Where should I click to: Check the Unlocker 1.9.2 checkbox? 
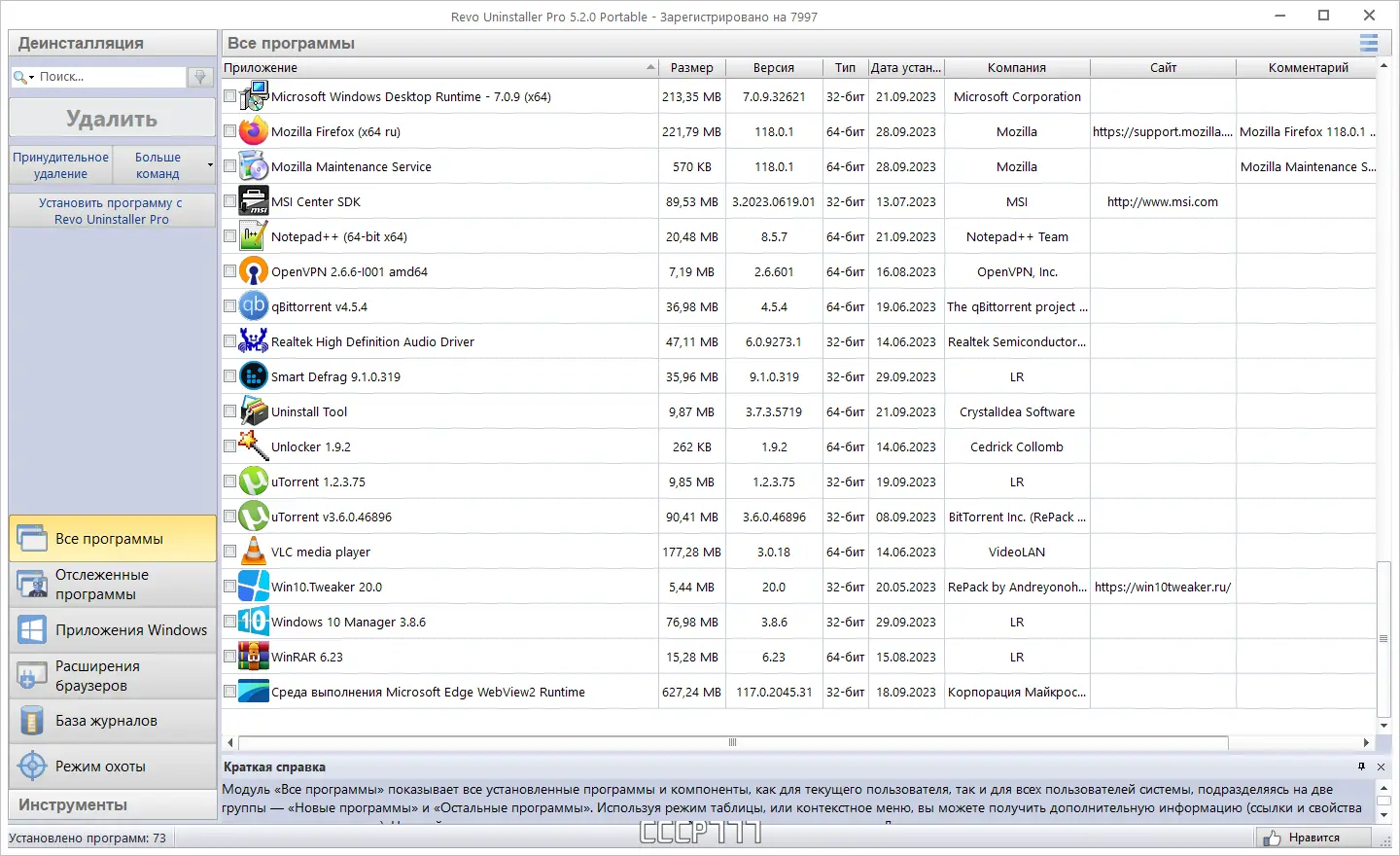(229, 446)
